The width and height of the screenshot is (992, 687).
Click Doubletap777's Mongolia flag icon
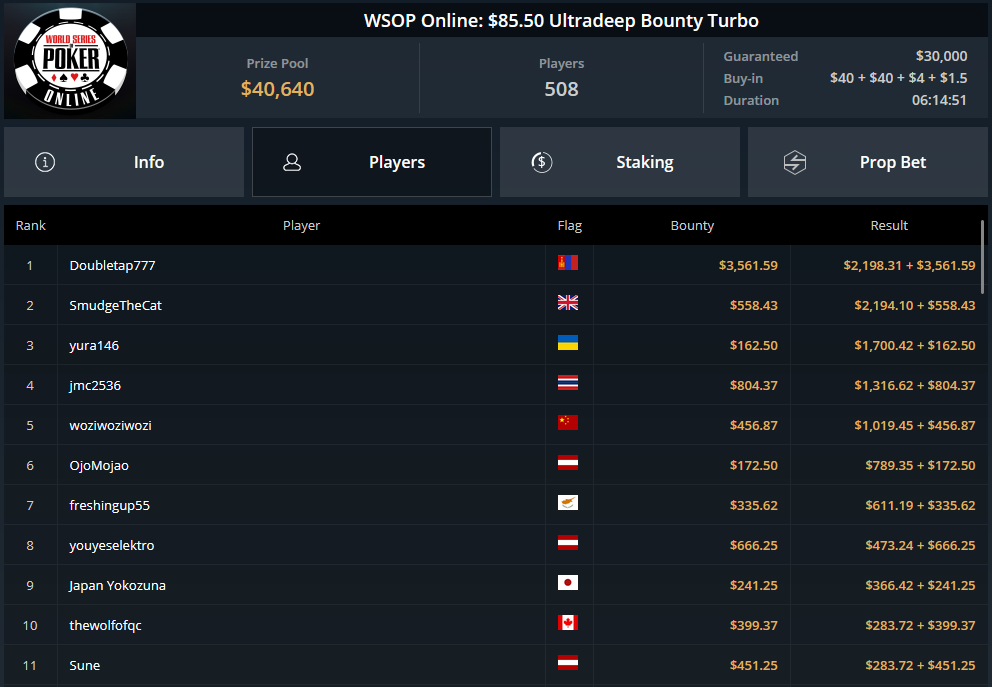pyautogui.click(x=567, y=263)
